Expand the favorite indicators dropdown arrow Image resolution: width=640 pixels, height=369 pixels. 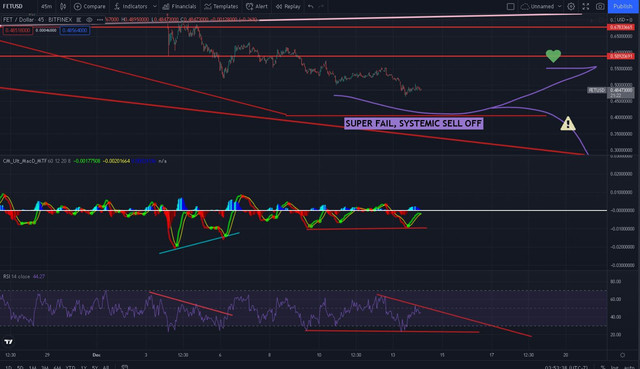(155, 6)
